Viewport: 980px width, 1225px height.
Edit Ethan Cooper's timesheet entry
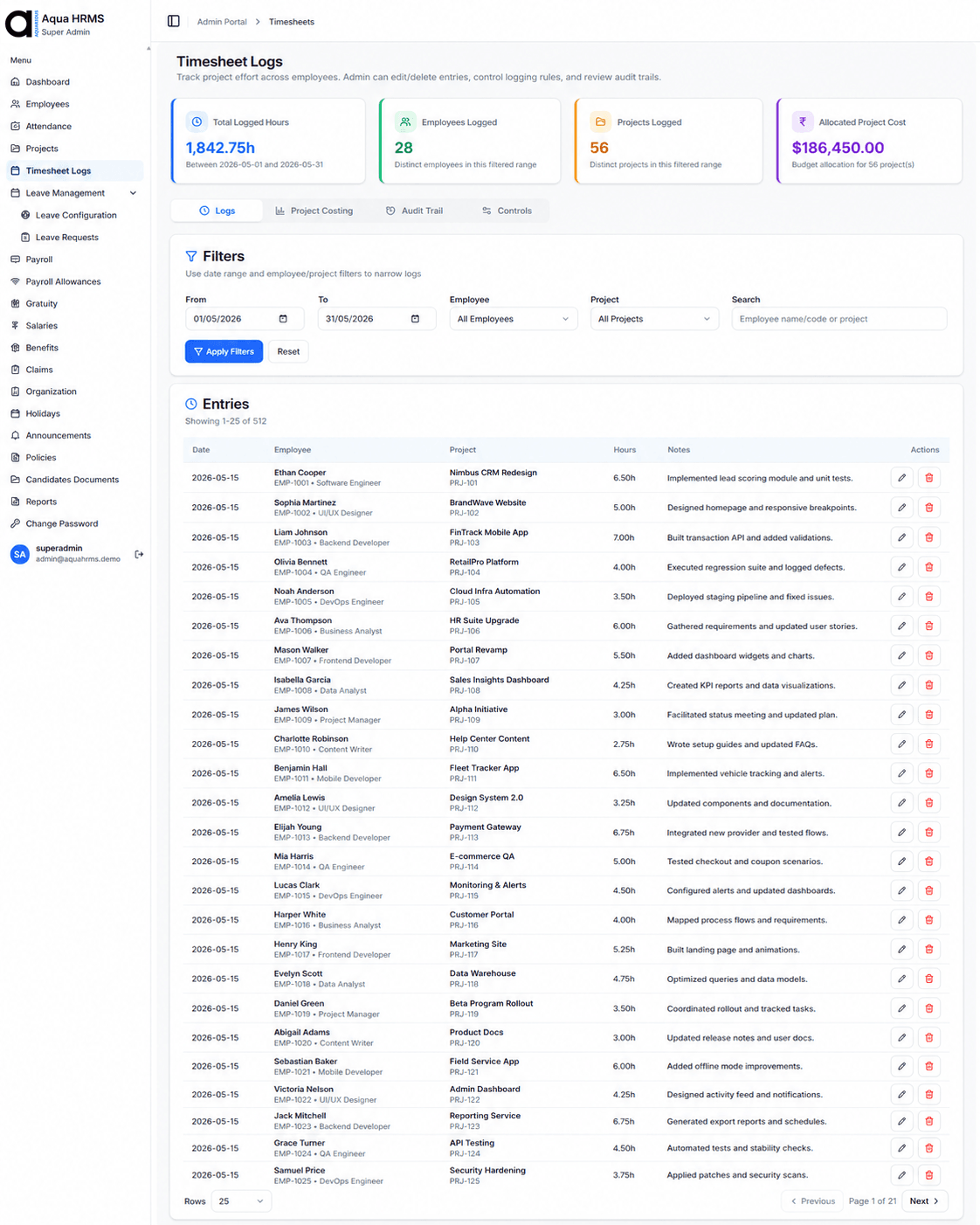tap(901, 478)
